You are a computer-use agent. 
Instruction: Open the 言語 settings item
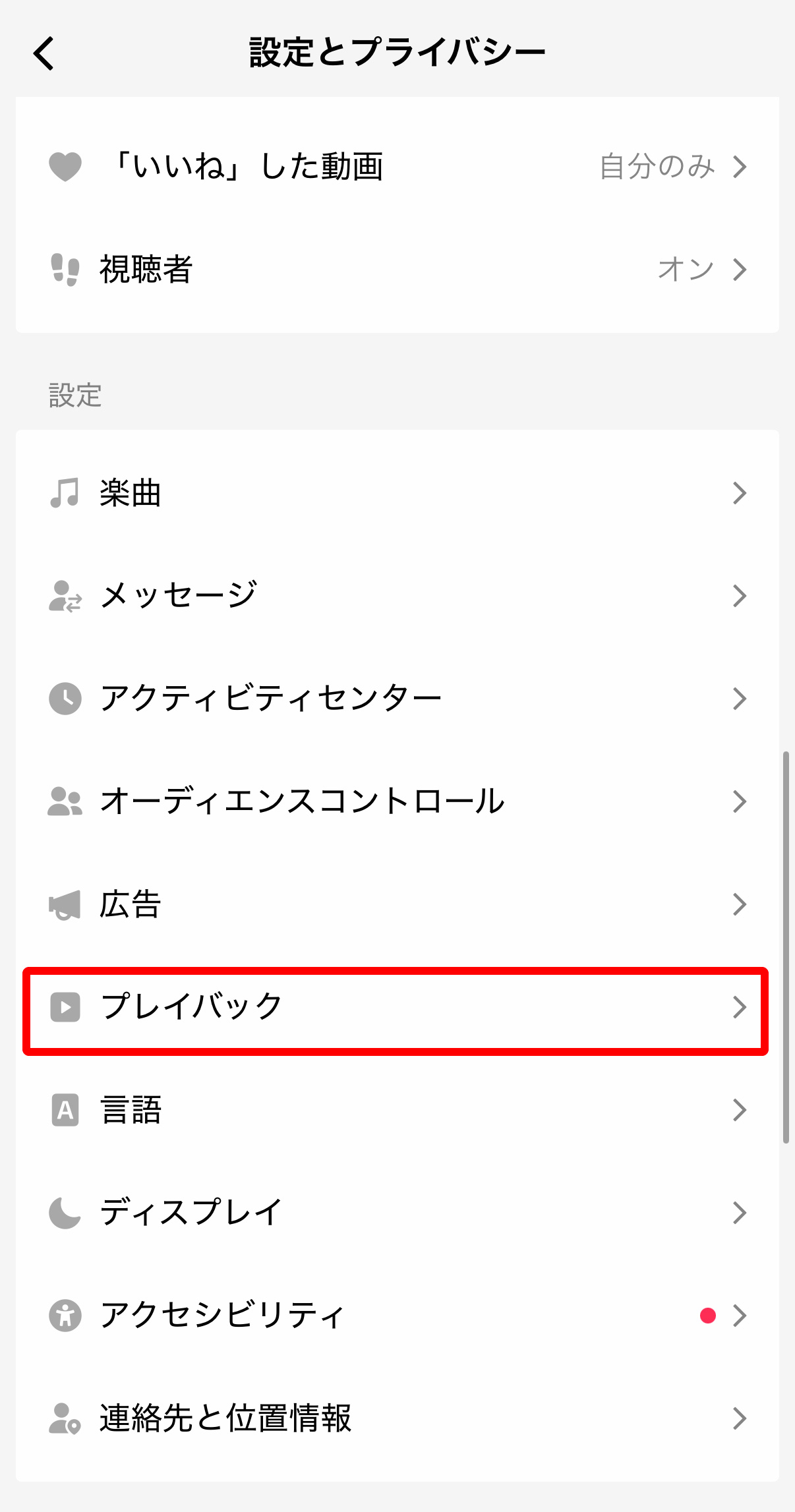point(398,1110)
